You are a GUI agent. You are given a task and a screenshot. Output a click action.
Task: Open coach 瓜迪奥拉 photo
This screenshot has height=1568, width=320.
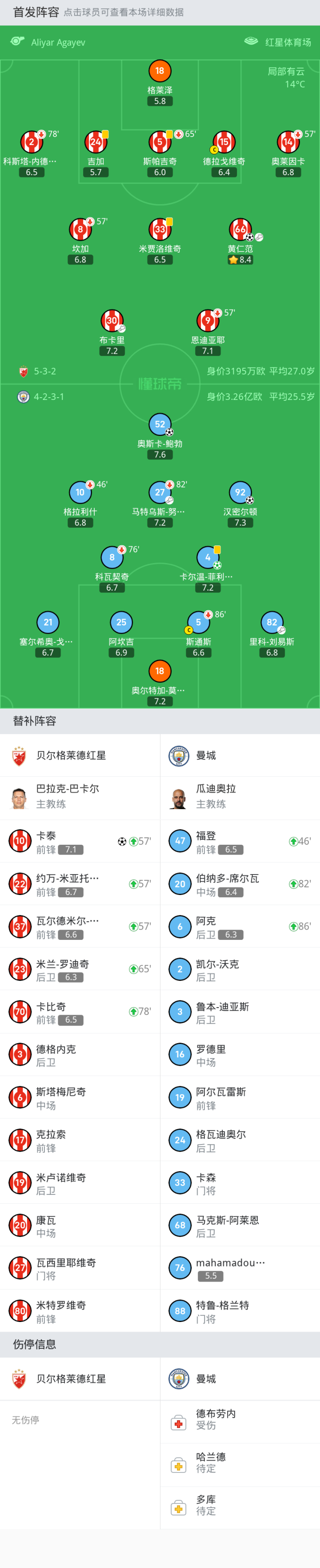179,798
